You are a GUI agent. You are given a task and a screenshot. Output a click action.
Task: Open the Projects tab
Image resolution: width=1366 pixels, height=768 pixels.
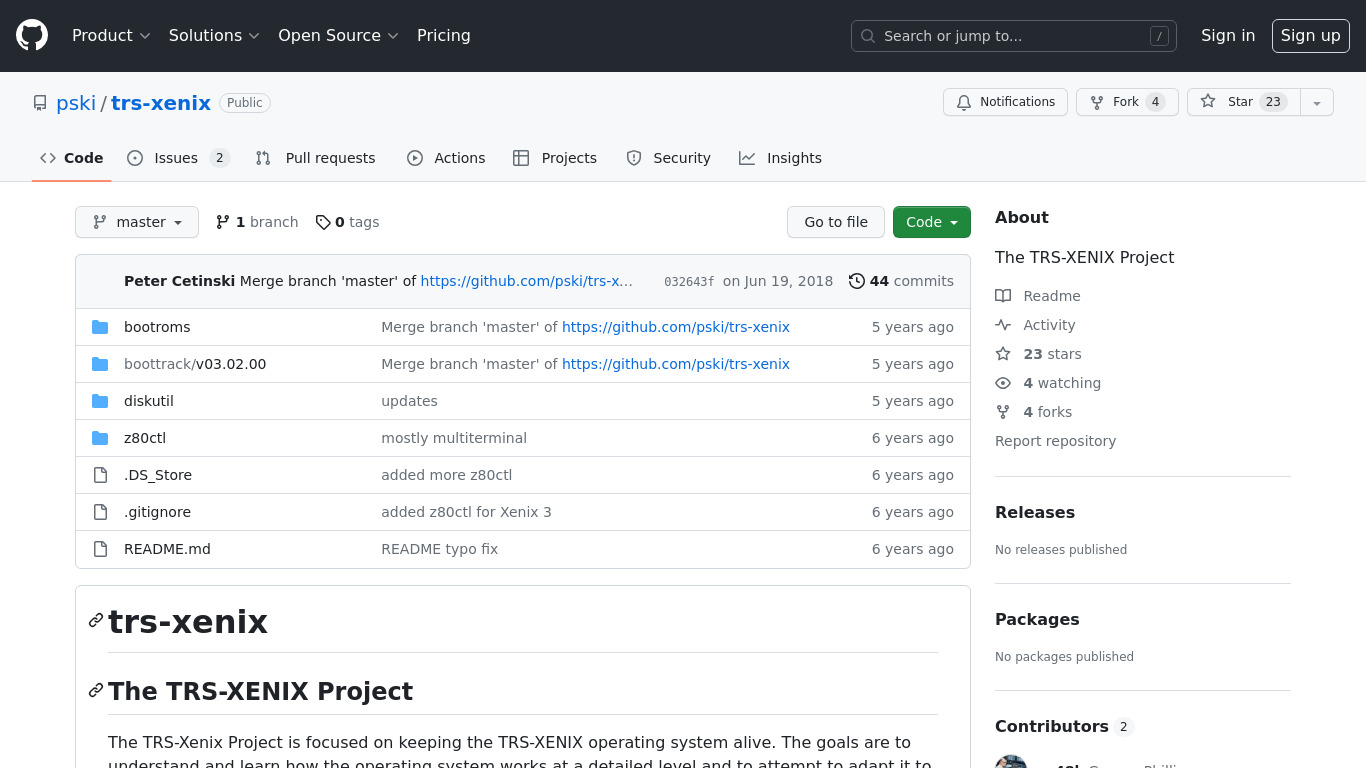tap(555, 158)
